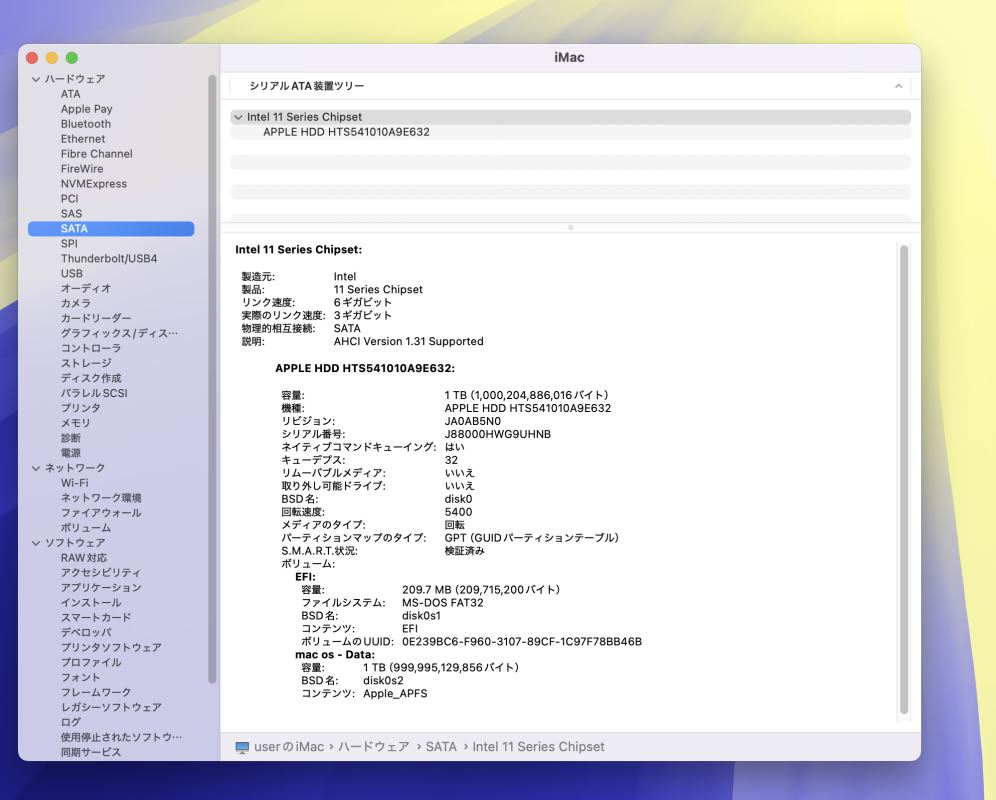Open the Bluetooth hardware entry
Viewport: 996px width, 800px height.
pyautogui.click(x=85, y=124)
